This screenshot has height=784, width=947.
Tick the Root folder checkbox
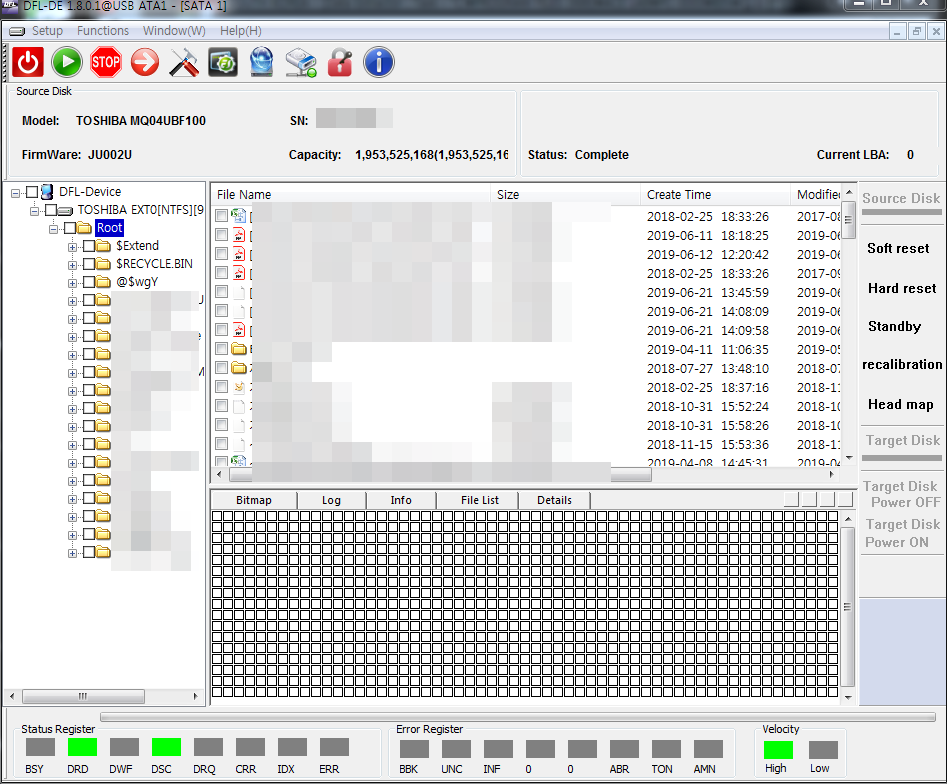coord(69,228)
